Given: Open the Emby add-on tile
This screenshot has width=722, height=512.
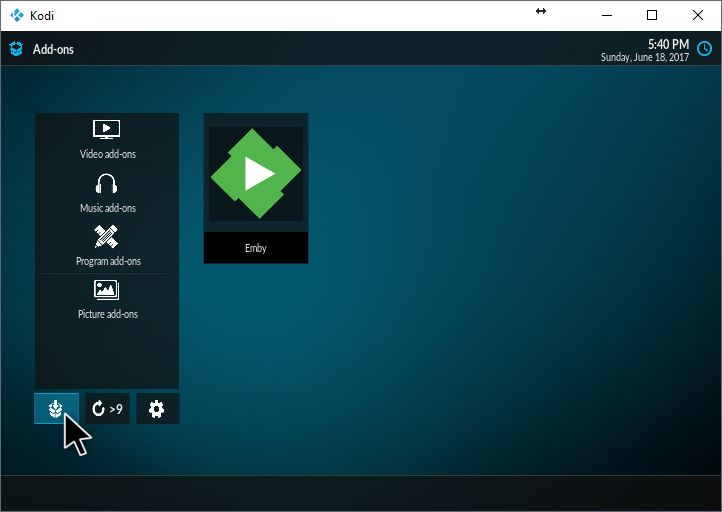Looking at the screenshot, I should (x=256, y=188).
